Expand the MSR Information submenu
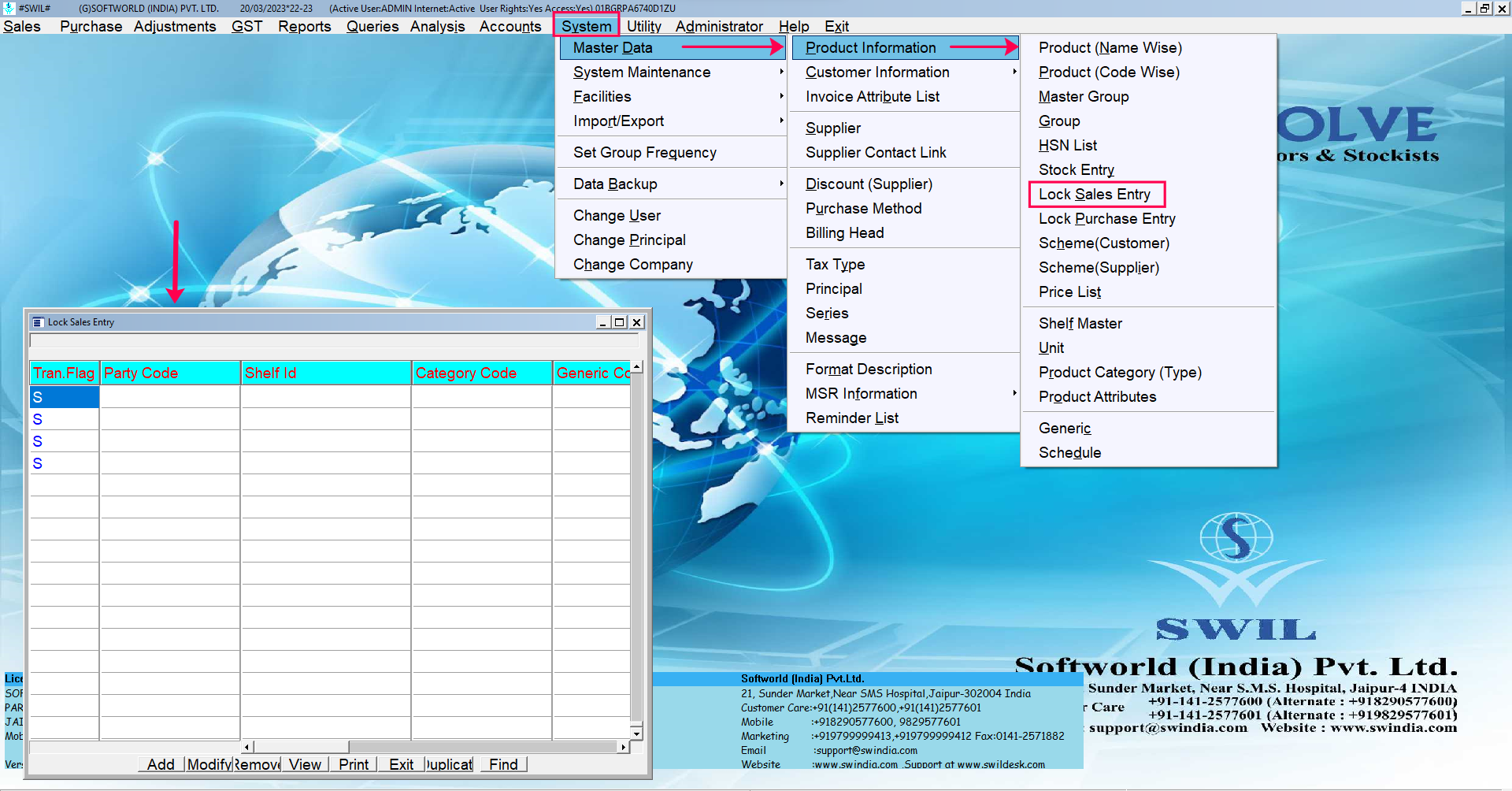The height and width of the screenshot is (791, 1512). tap(905, 393)
